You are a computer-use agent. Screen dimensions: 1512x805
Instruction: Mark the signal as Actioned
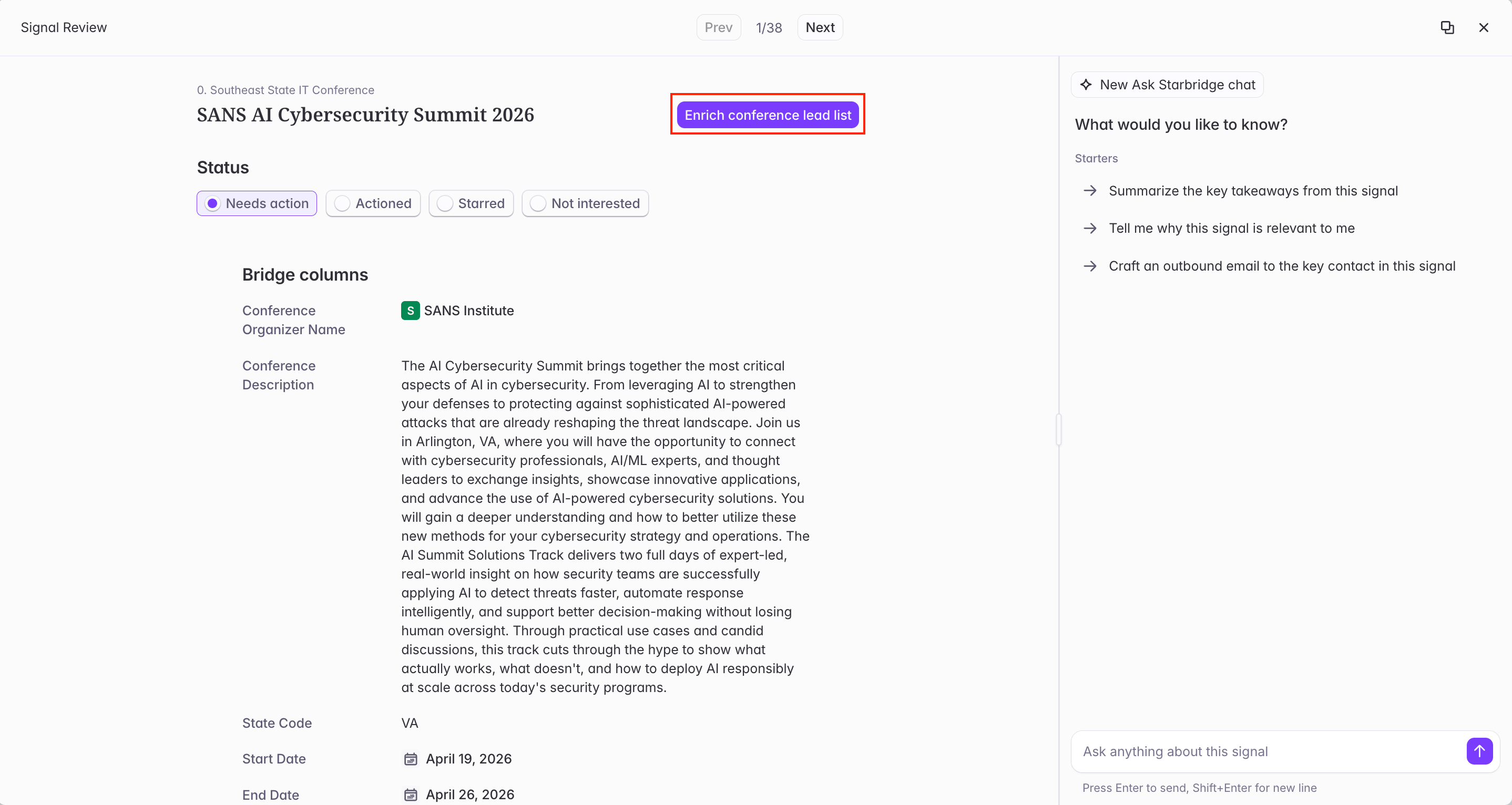(x=373, y=203)
